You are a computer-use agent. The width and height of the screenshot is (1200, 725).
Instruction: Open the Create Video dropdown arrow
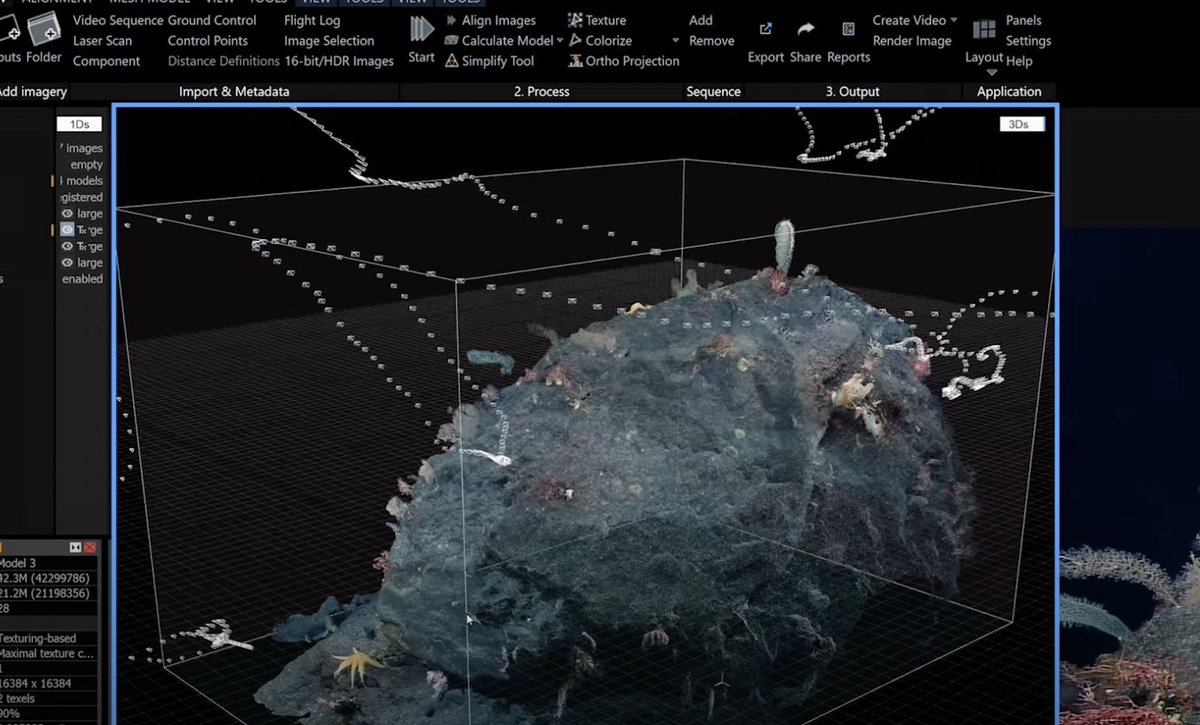pos(953,20)
